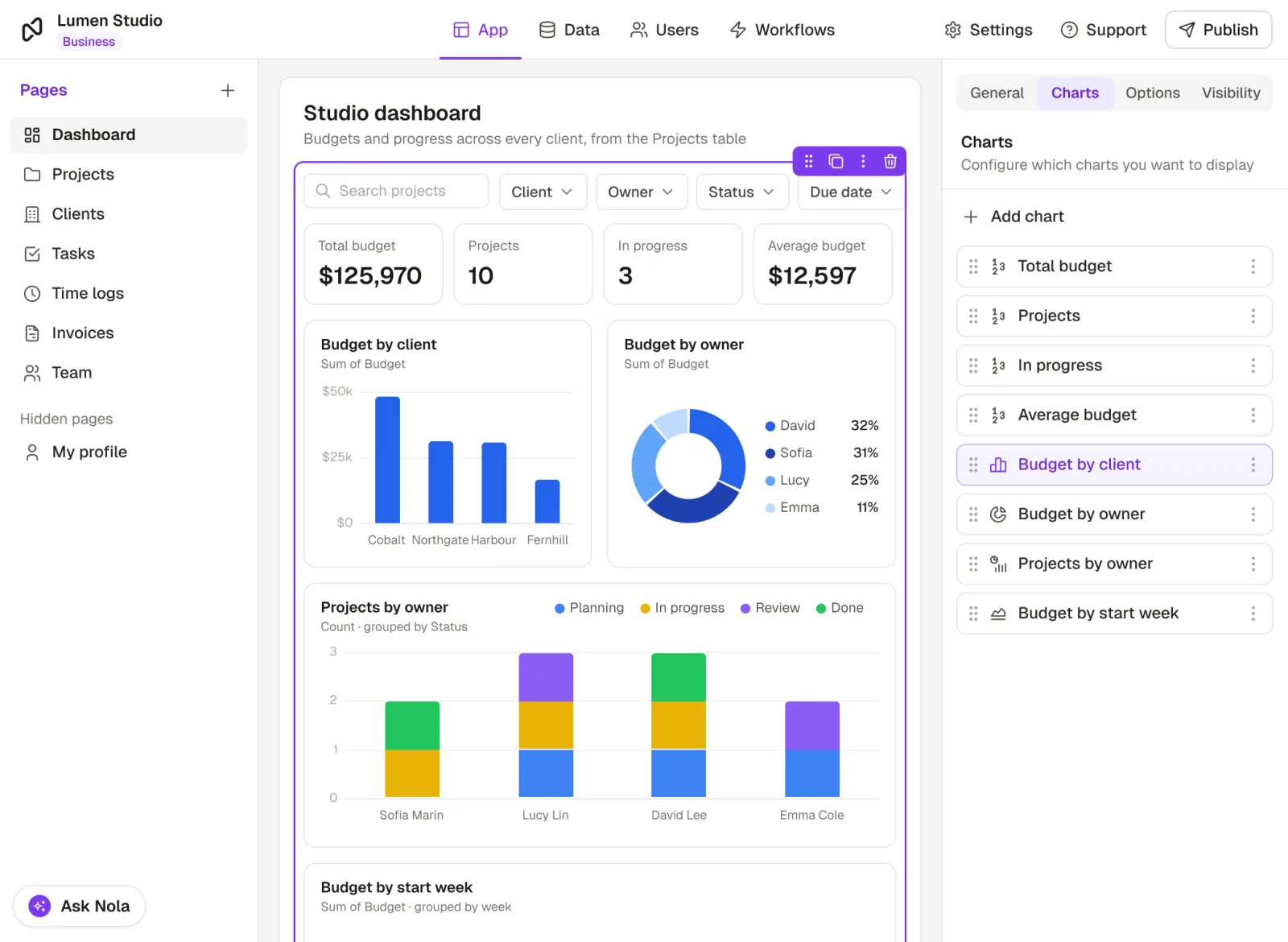Click the block drag handle in purple toolbar
The height and width of the screenshot is (942, 1288).
(809, 161)
